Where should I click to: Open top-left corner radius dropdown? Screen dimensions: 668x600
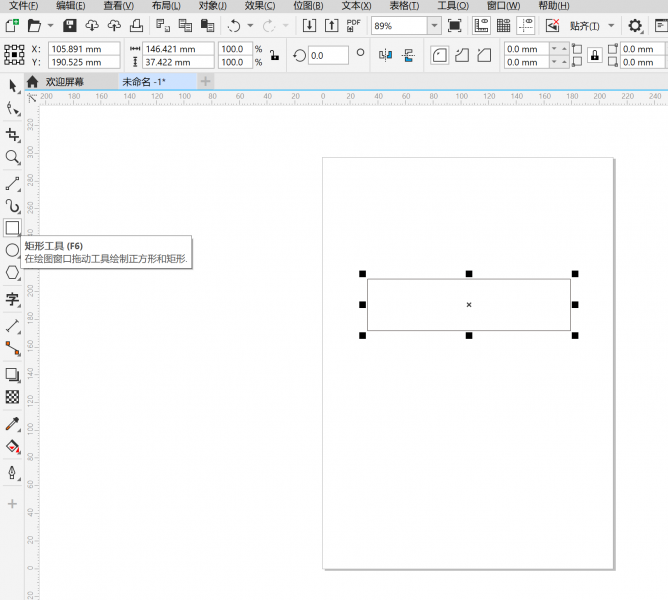tap(554, 49)
